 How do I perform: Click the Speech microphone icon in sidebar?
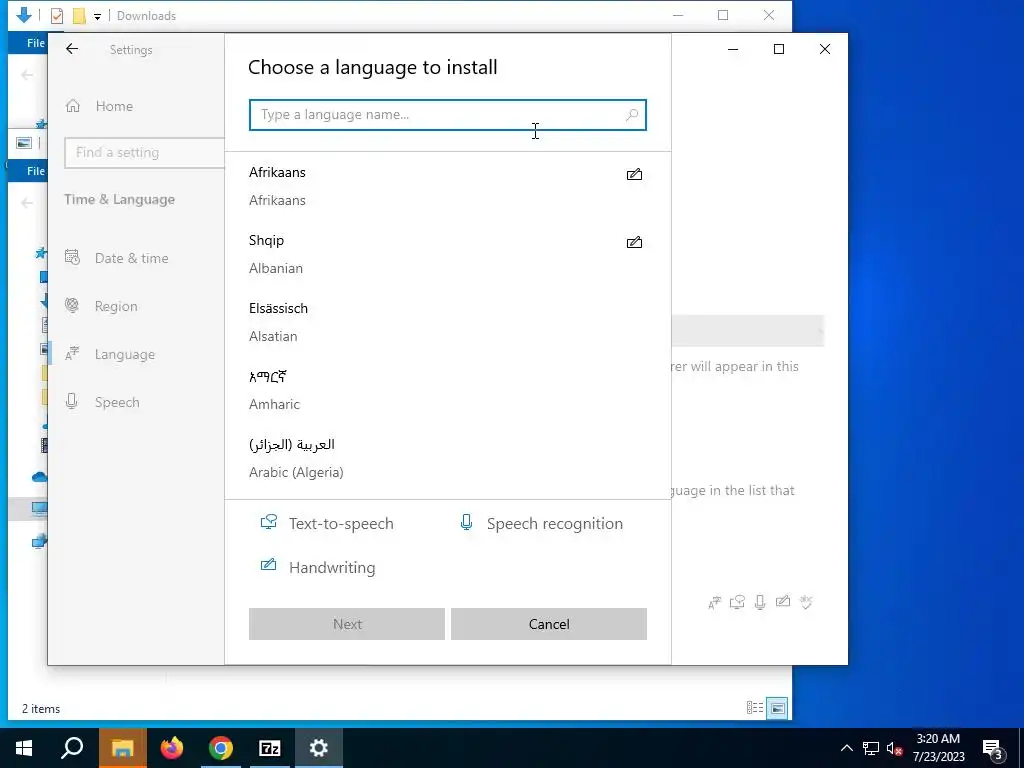72,401
